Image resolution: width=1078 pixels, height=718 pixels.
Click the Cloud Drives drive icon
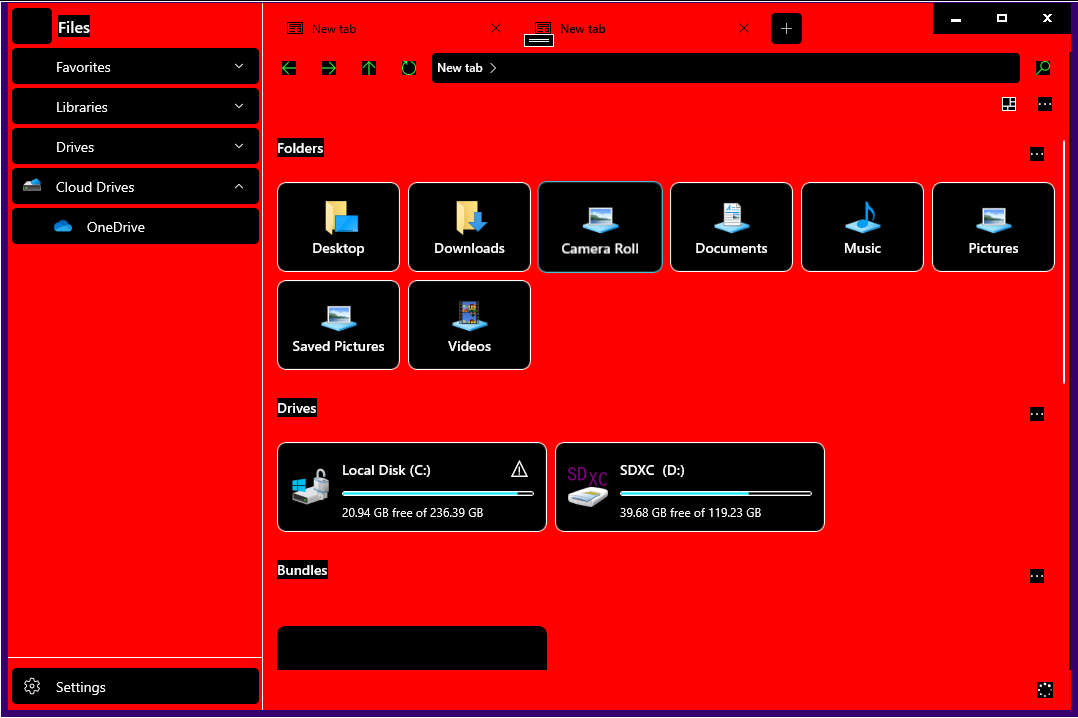click(x=32, y=185)
